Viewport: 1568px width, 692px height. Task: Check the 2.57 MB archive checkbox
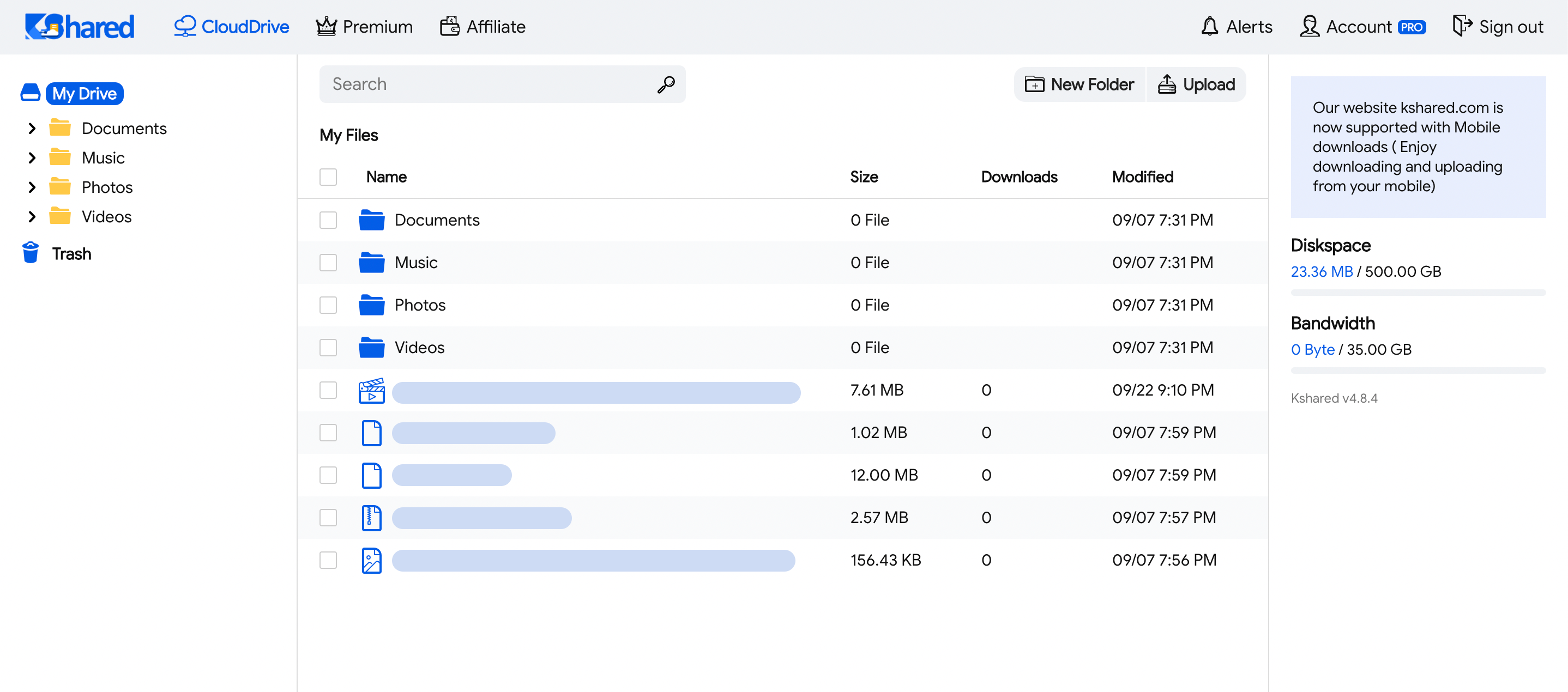[x=328, y=518]
